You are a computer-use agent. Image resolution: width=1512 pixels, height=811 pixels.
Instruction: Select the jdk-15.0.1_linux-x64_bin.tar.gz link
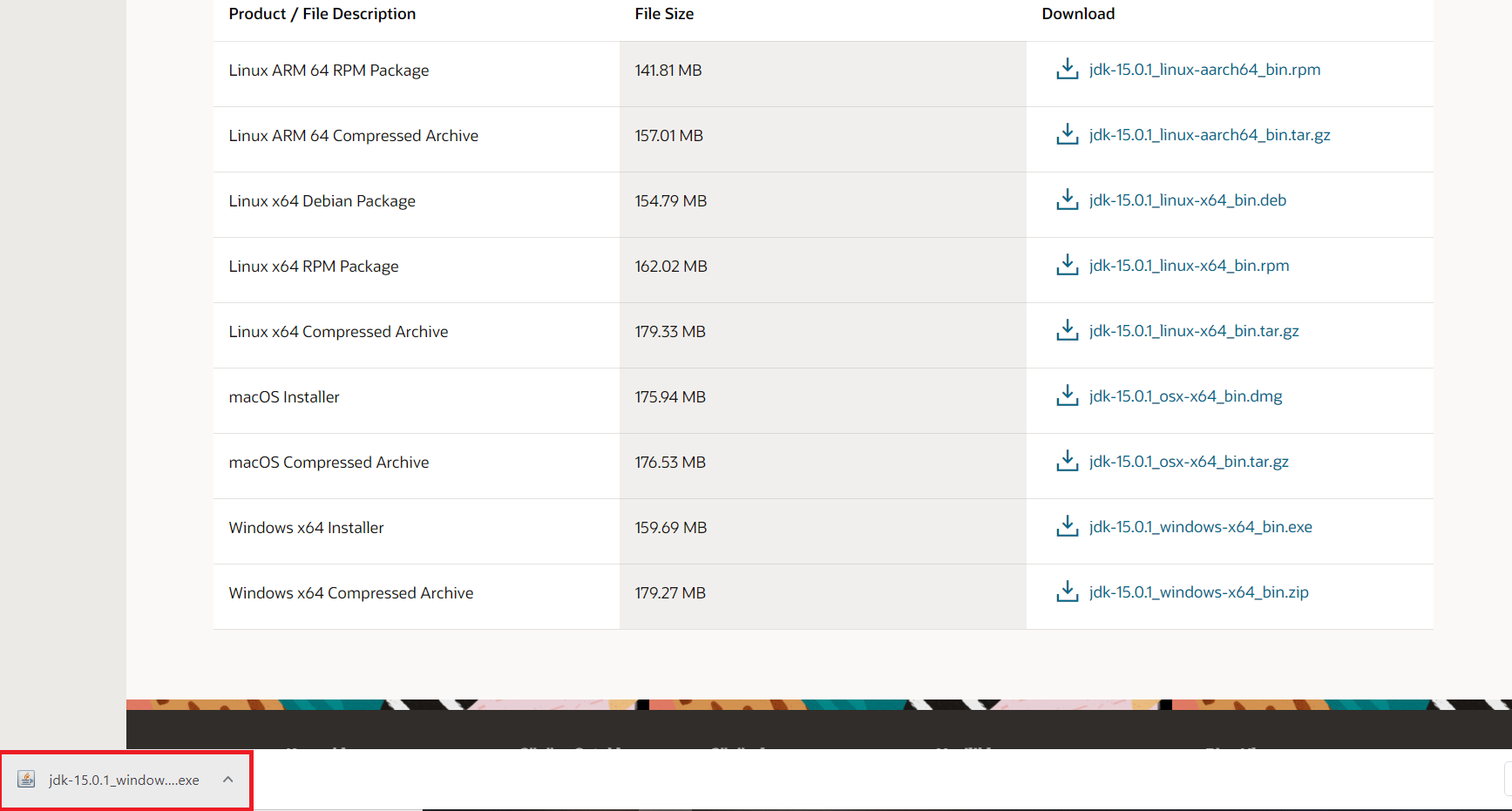tap(1194, 331)
